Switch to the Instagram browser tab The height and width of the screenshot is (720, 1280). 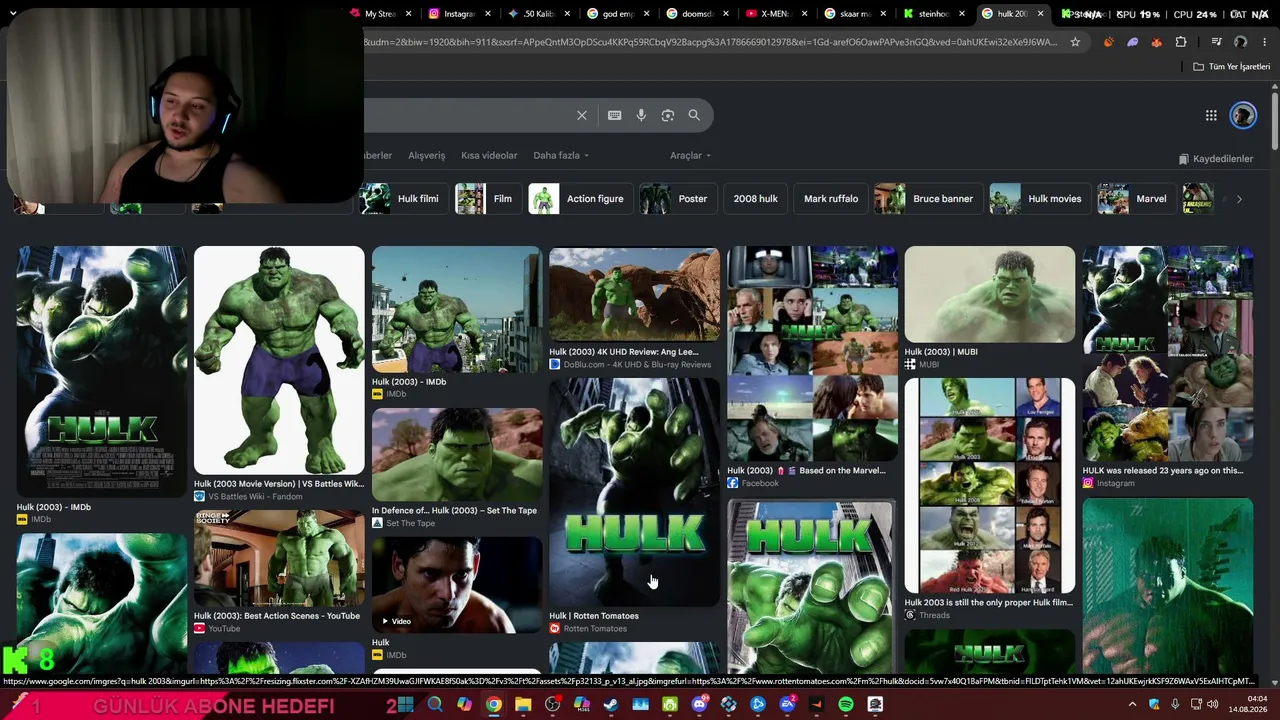coord(458,14)
